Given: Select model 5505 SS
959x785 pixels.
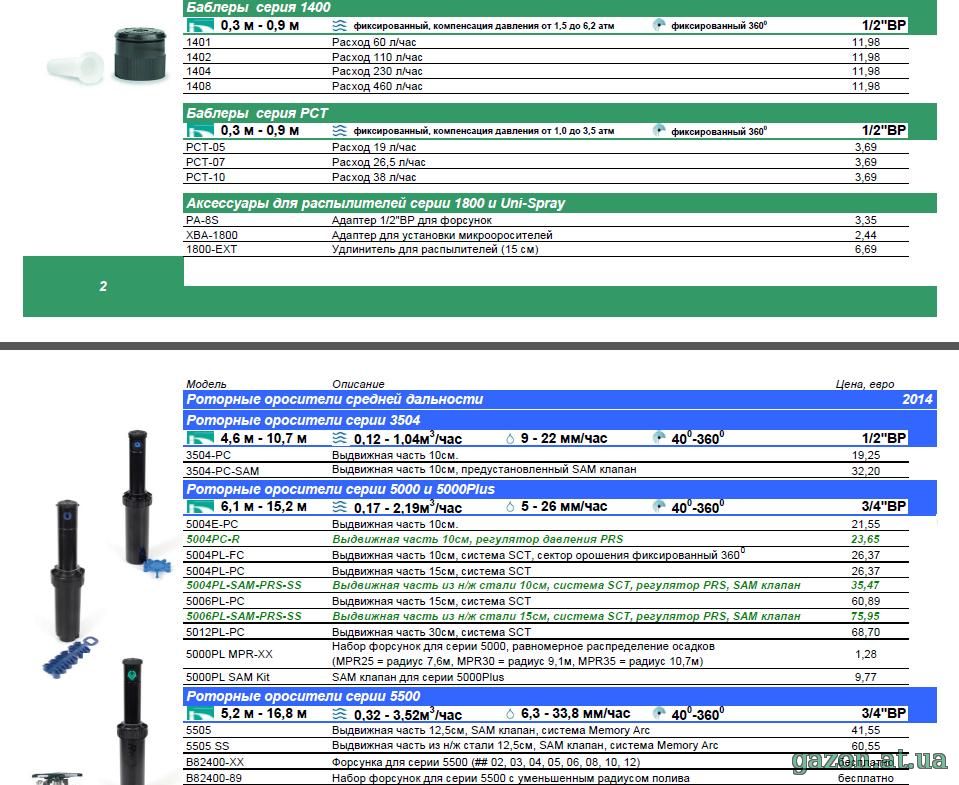Looking at the screenshot, I should click(207, 746).
